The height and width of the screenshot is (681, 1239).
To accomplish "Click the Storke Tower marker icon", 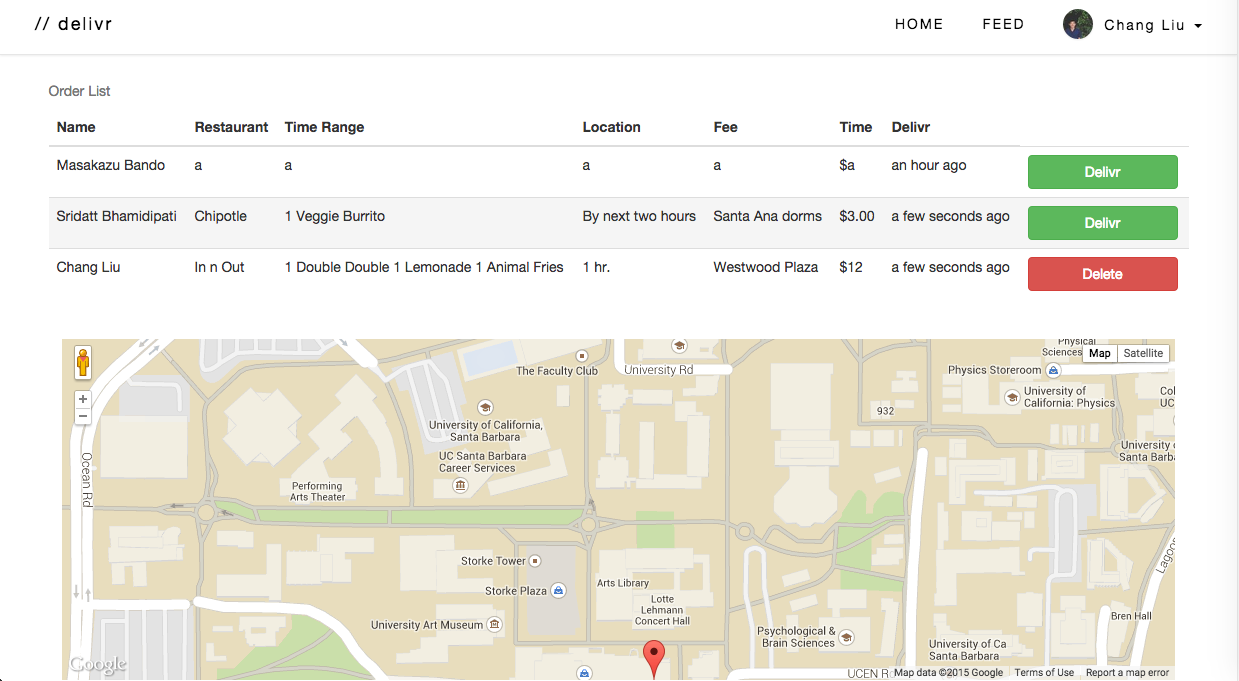I will [535, 561].
